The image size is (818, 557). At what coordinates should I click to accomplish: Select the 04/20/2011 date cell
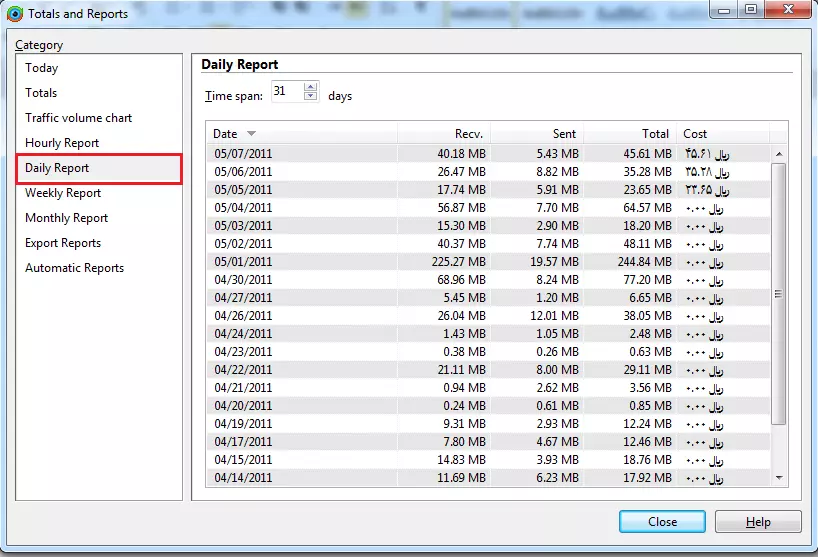point(243,406)
